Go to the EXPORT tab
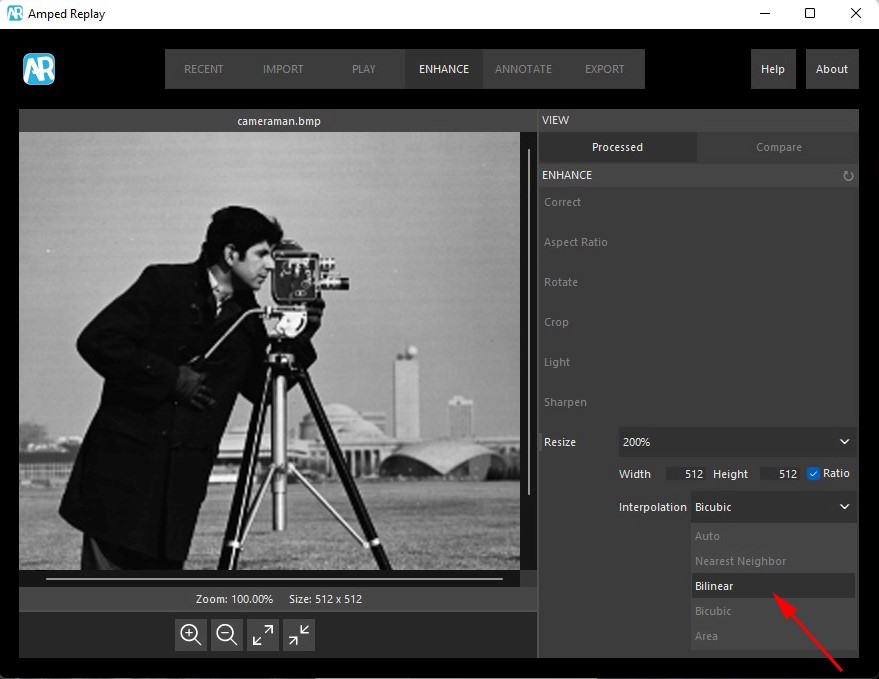 604,69
